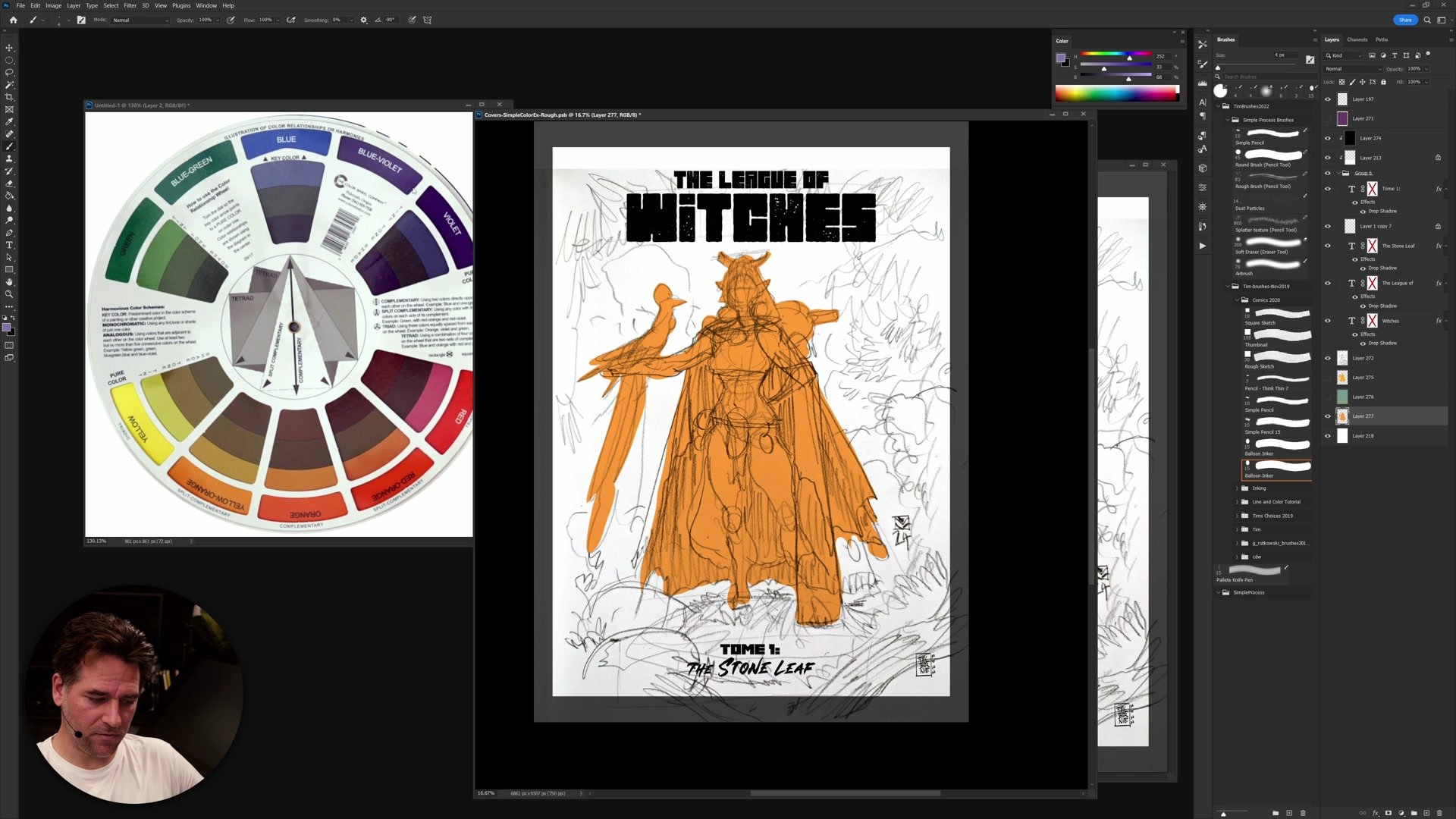Select the Clone Stamp tool

(x=9, y=158)
